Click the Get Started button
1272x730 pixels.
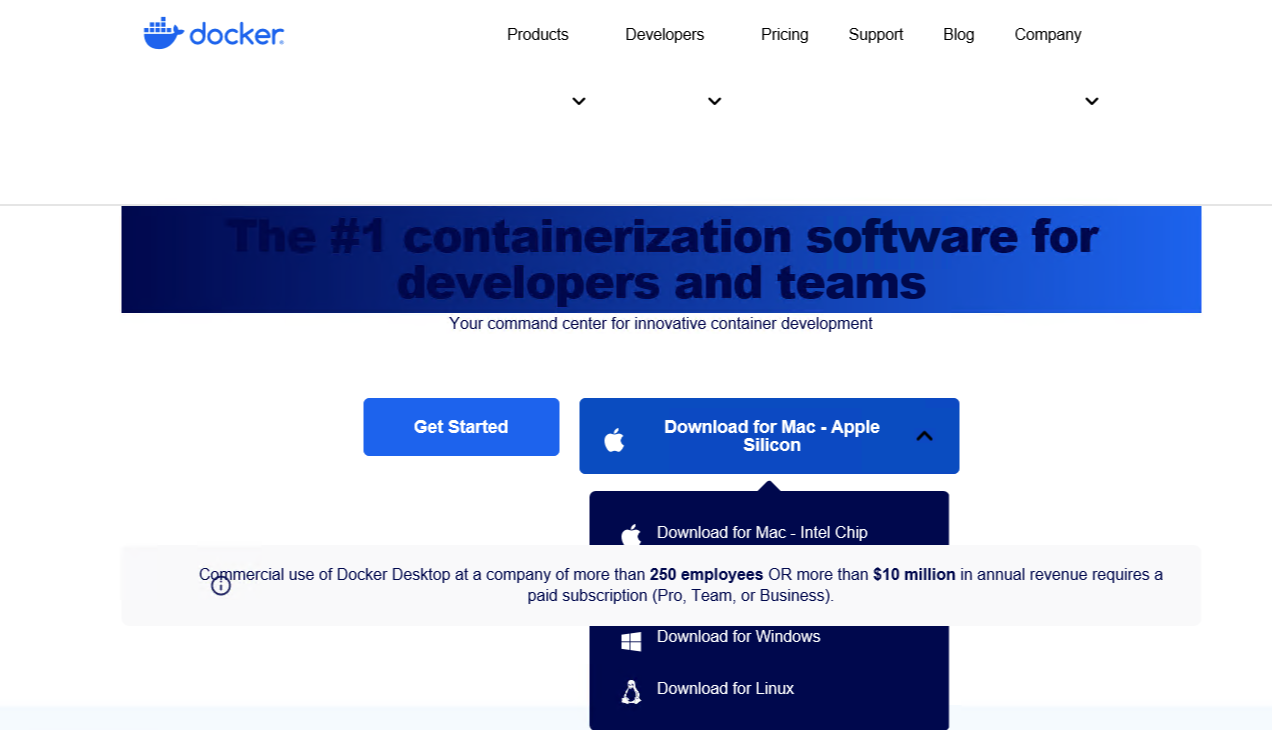click(461, 427)
